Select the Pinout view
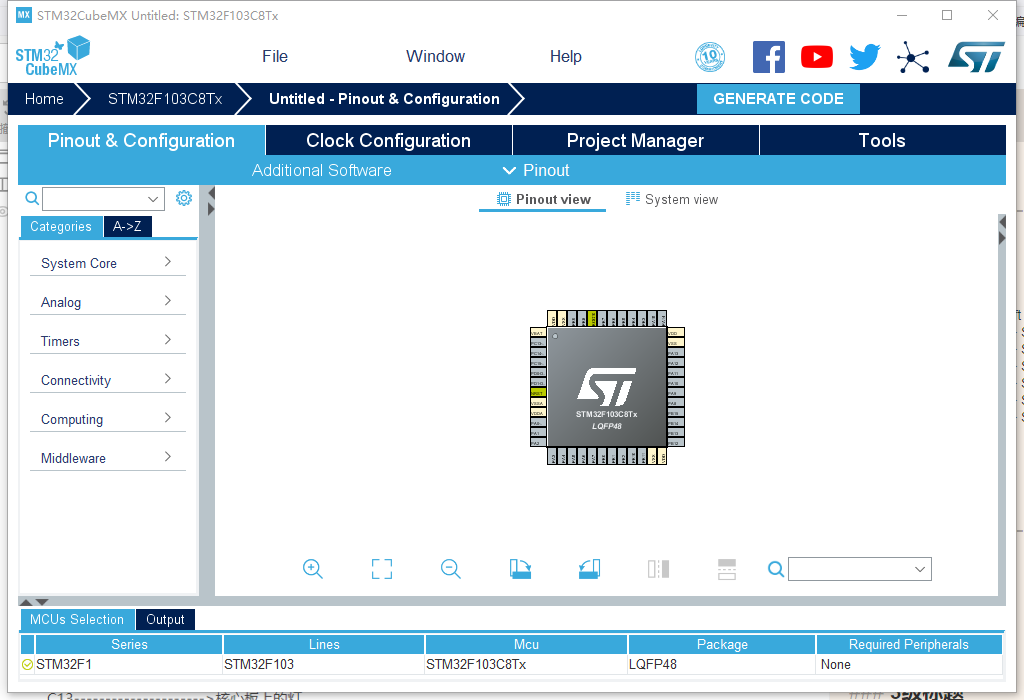 pyautogui.click(x=543, y=200)
